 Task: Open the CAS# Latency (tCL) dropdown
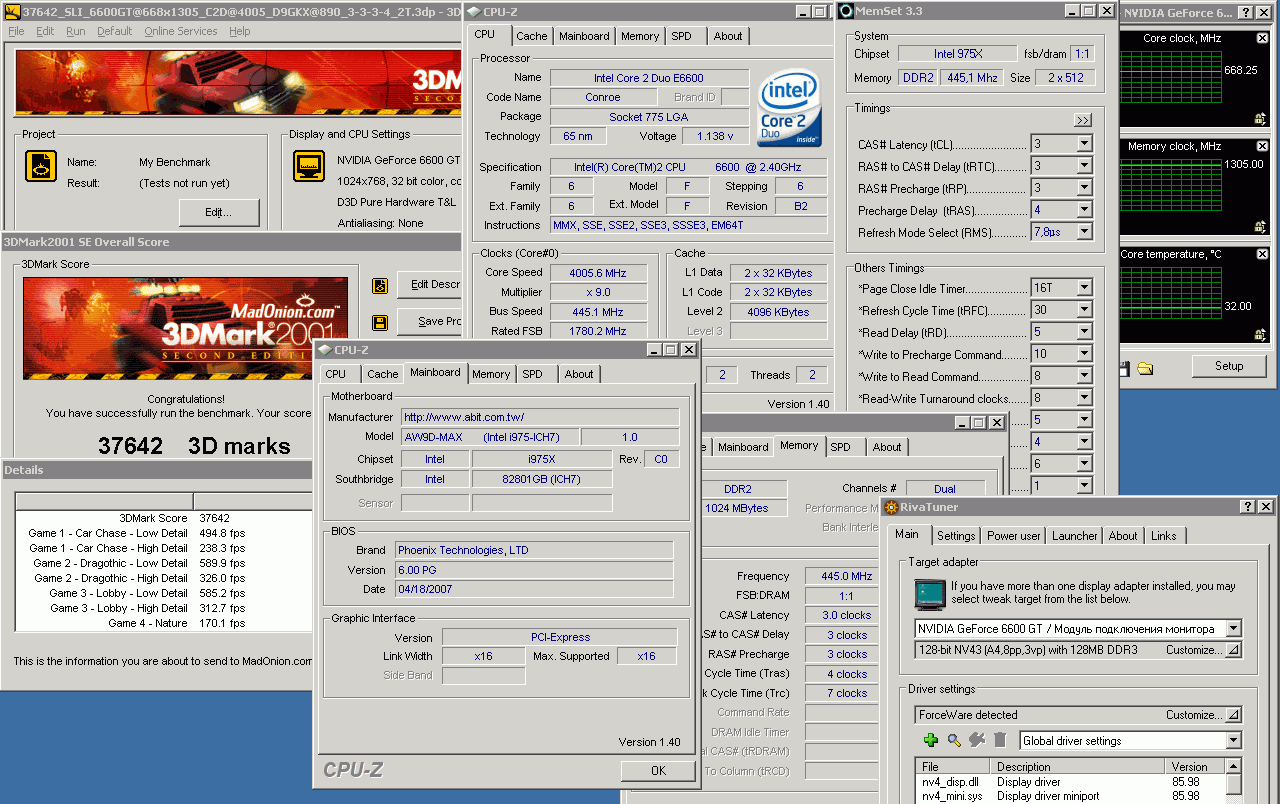(1084, 144)
